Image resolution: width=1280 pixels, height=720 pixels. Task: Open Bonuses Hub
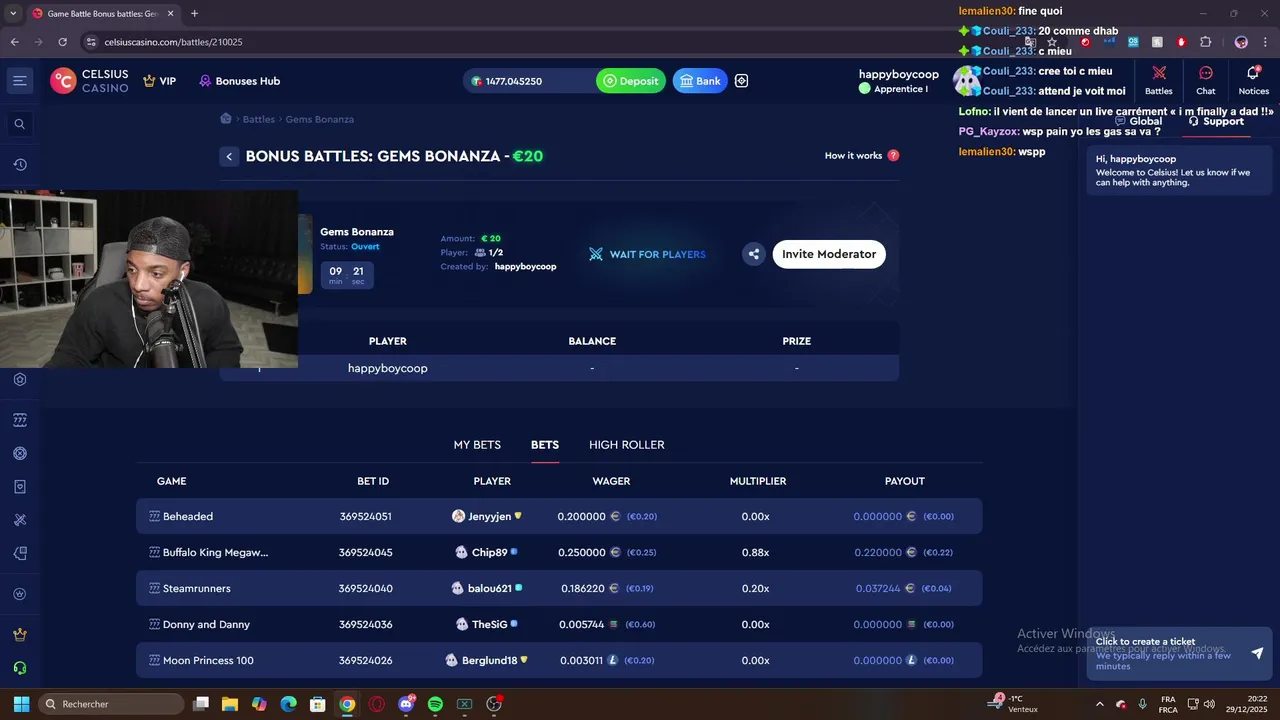[239, 81]
